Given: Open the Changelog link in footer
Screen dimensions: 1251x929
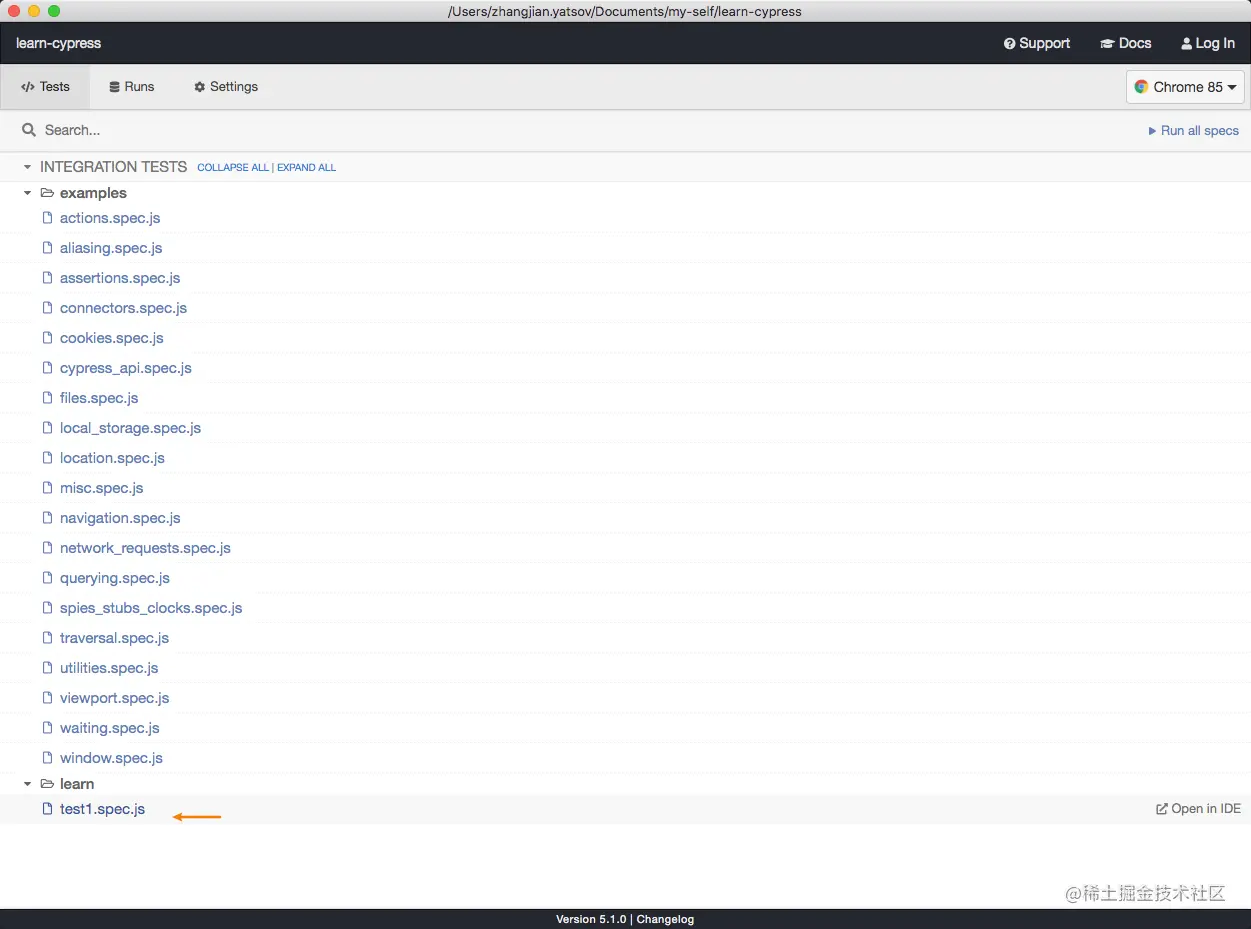Looking at the screenshot, I should [x=665, y=919].
